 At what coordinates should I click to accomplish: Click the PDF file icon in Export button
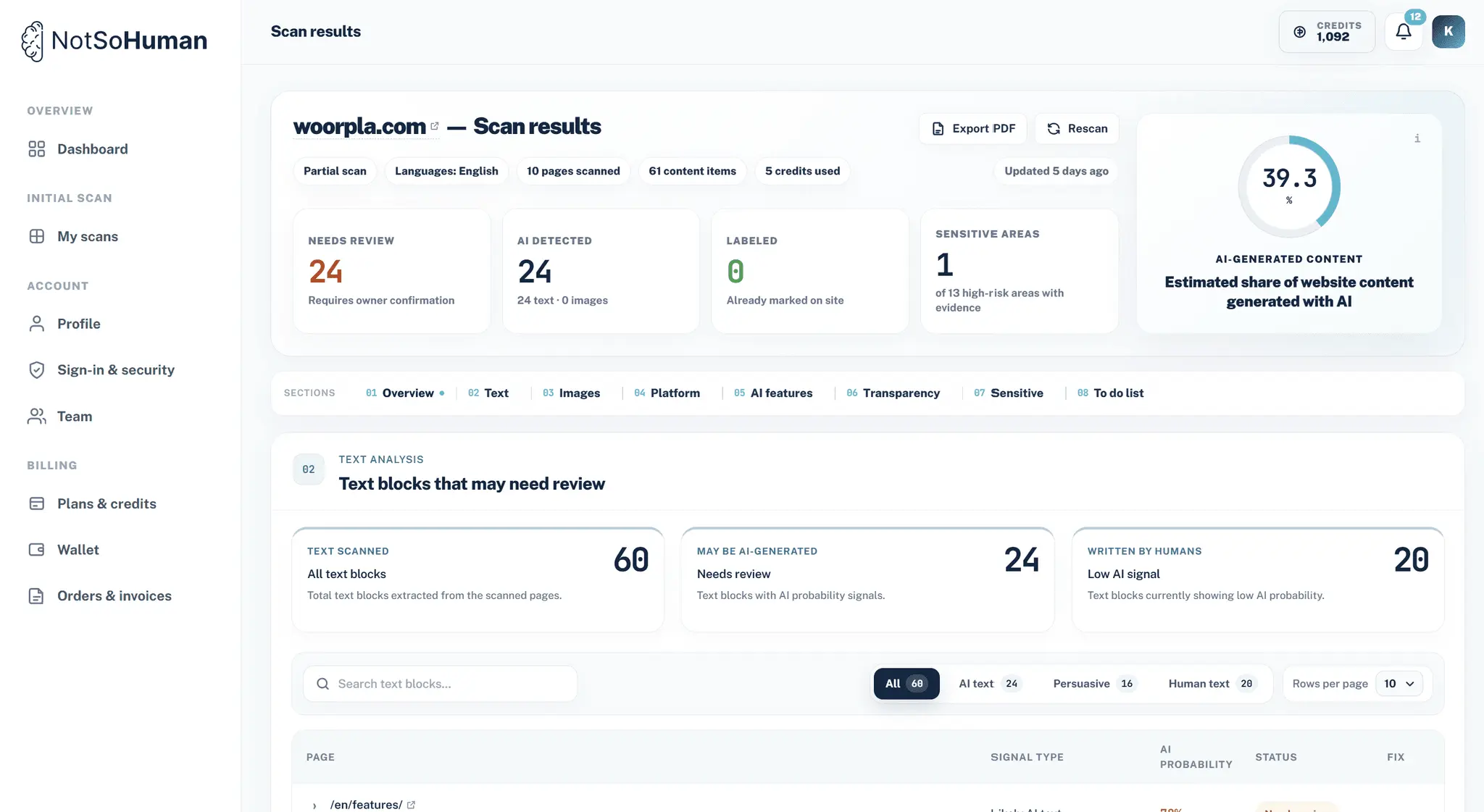pos(938,129)
